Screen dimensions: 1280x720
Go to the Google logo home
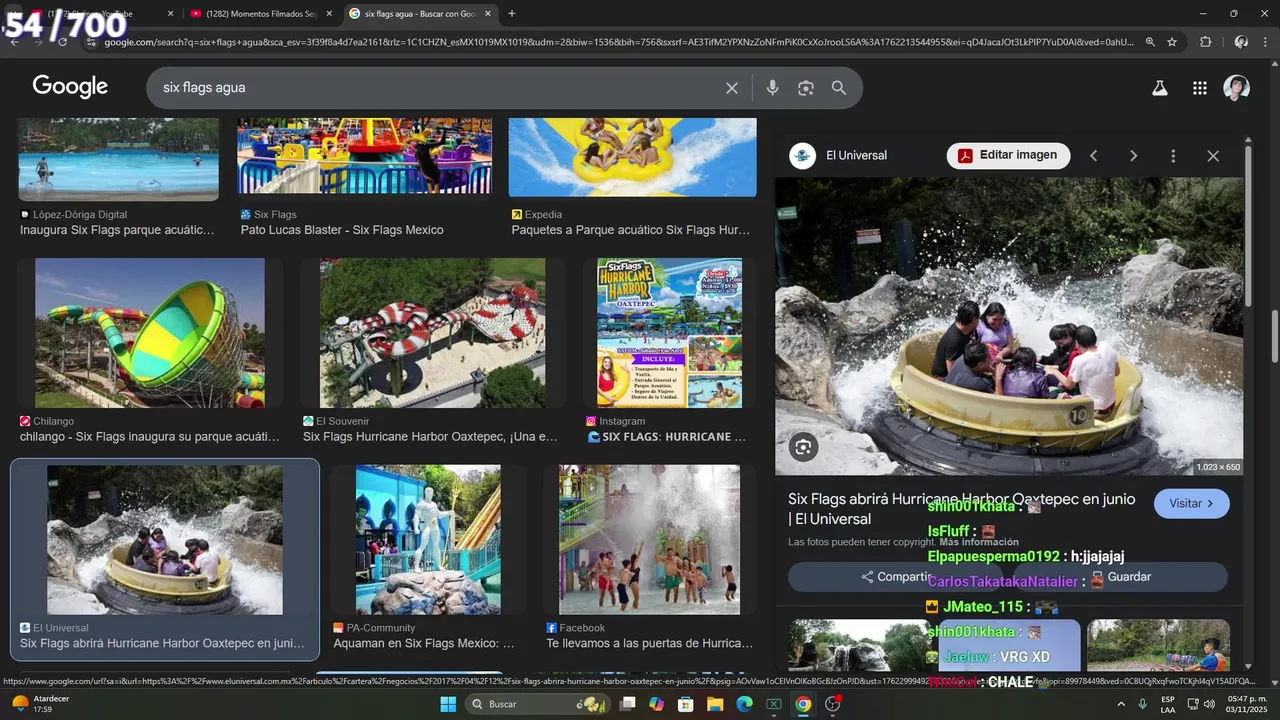coord(70,87)
